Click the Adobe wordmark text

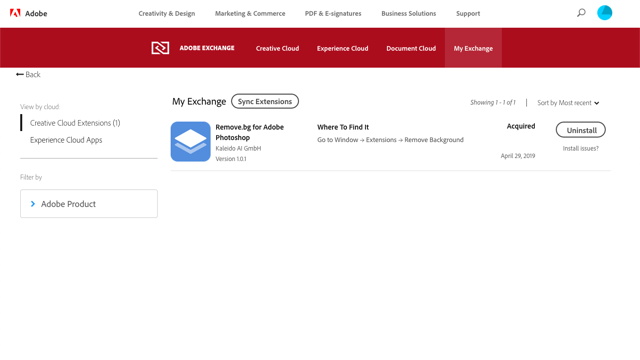pyautogui.click(x=36, y=13)
